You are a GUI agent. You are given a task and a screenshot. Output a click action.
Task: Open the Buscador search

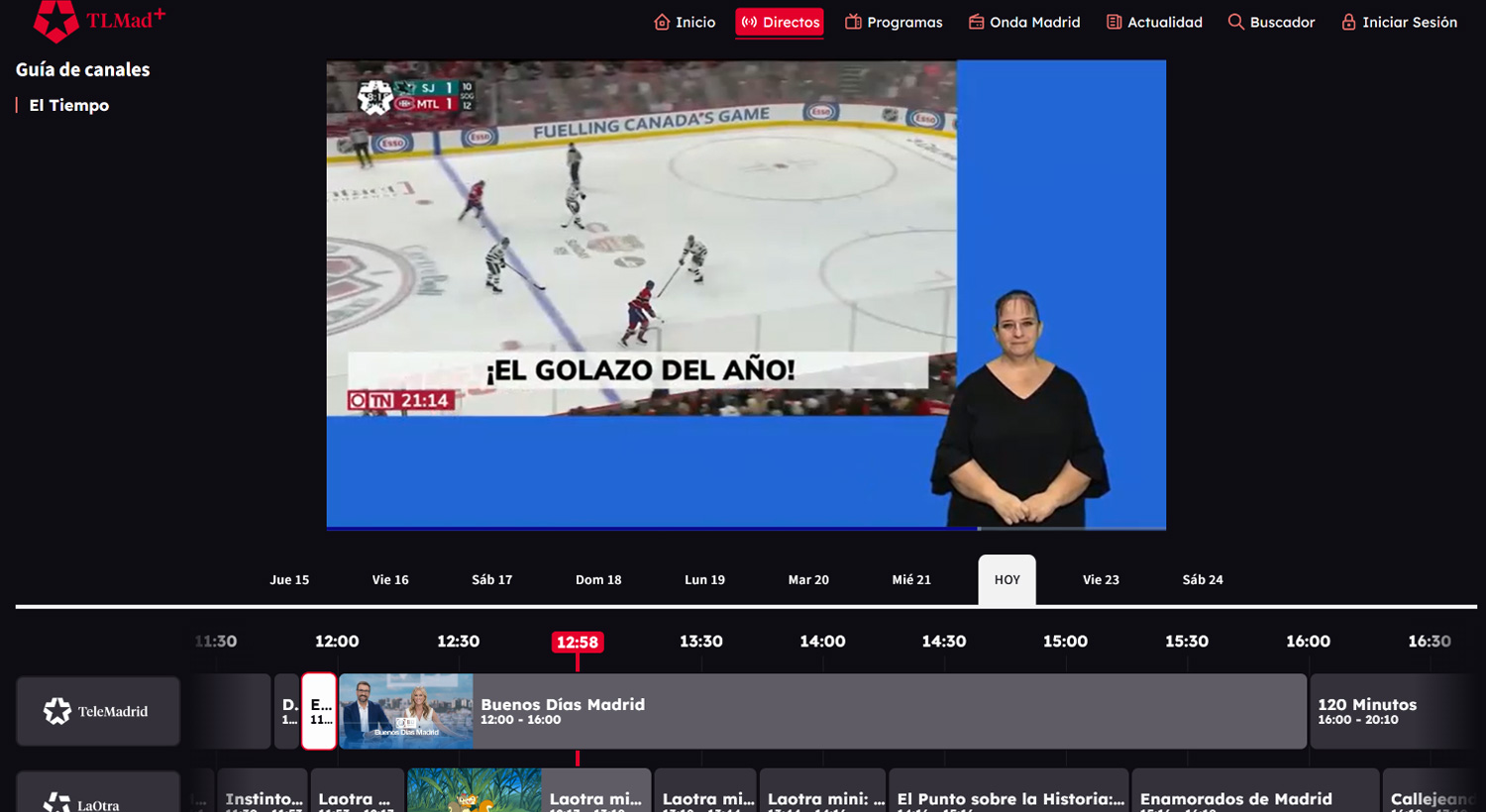coord(1272,22)
